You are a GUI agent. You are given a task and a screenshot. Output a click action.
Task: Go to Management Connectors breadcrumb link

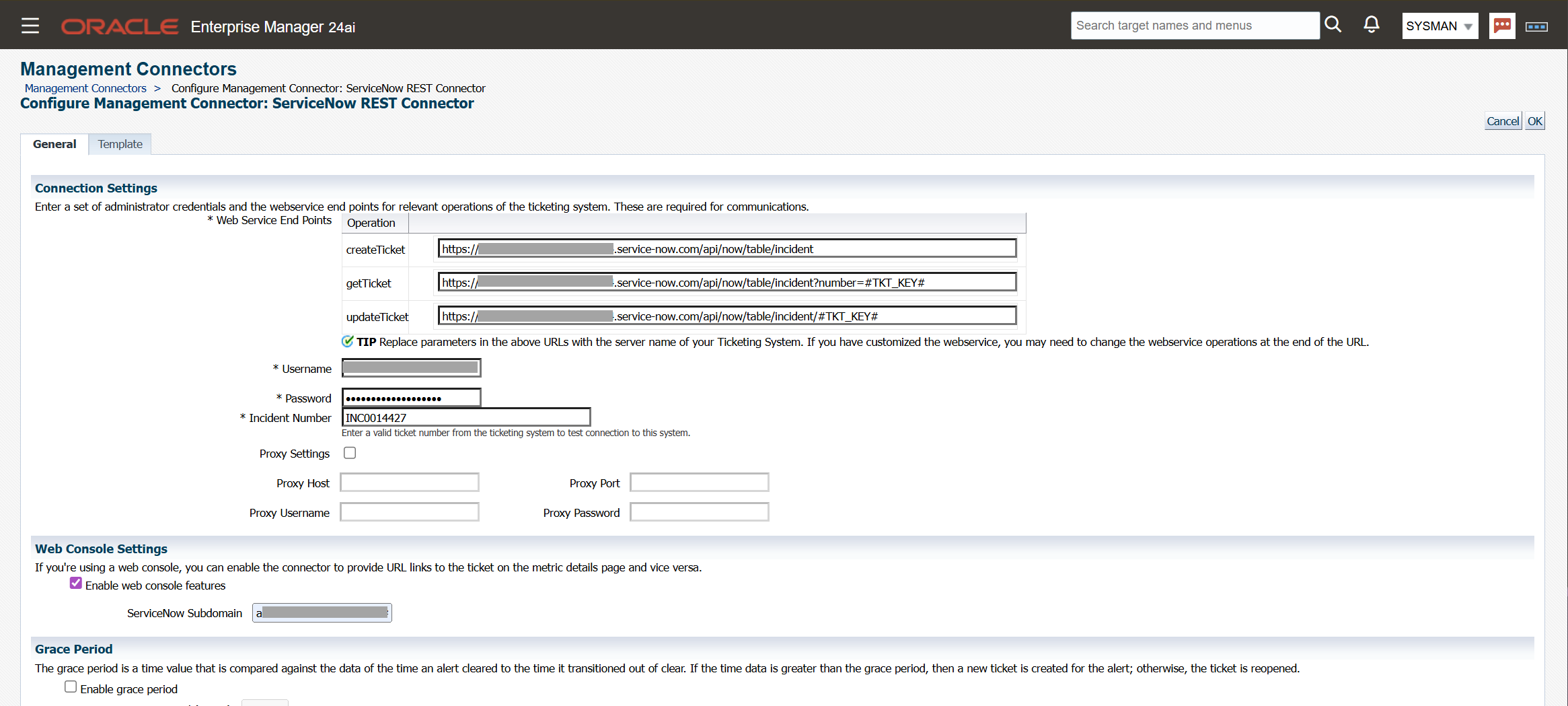85,88
